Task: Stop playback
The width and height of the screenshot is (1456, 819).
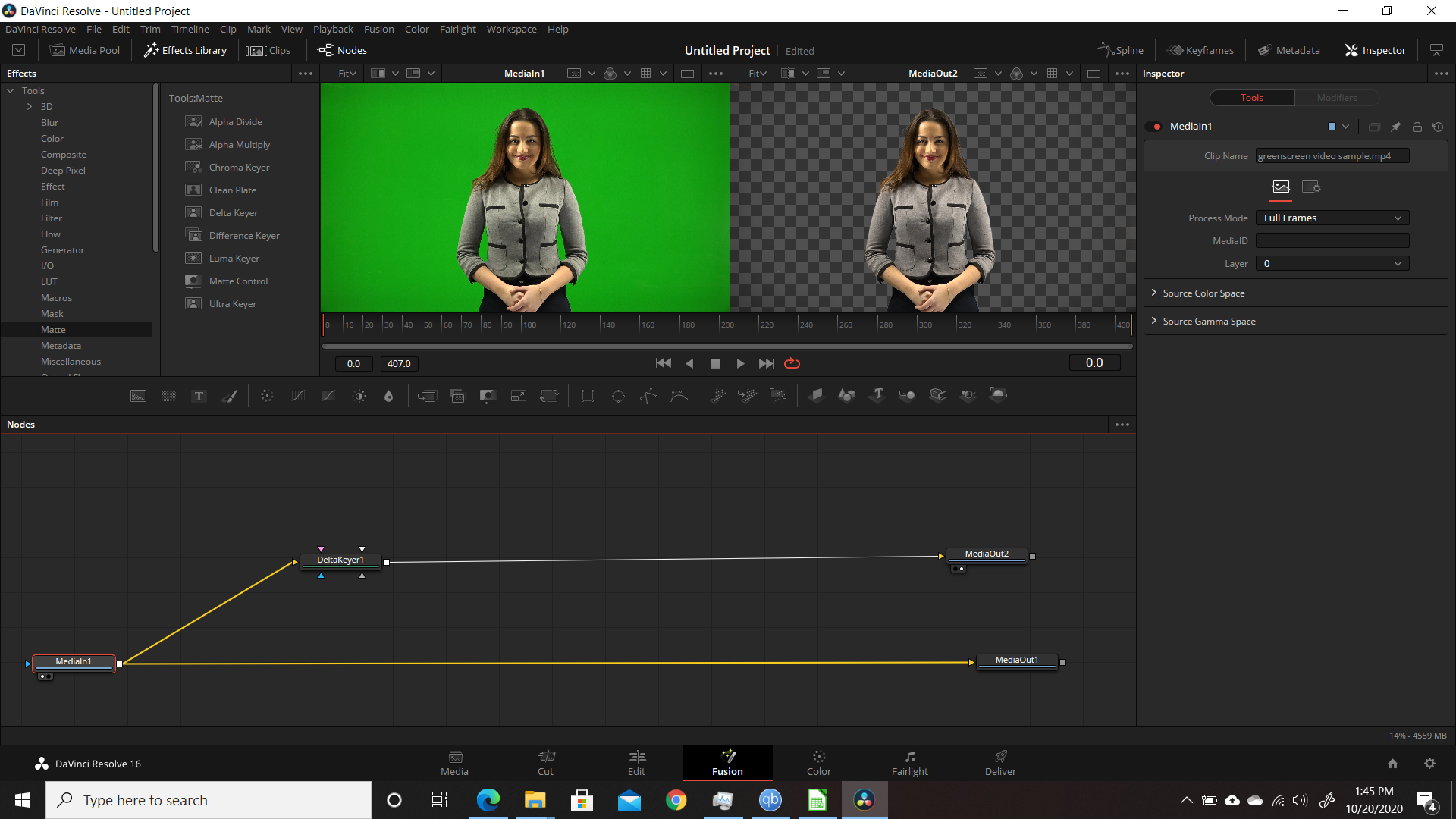Action: point(714,363)
